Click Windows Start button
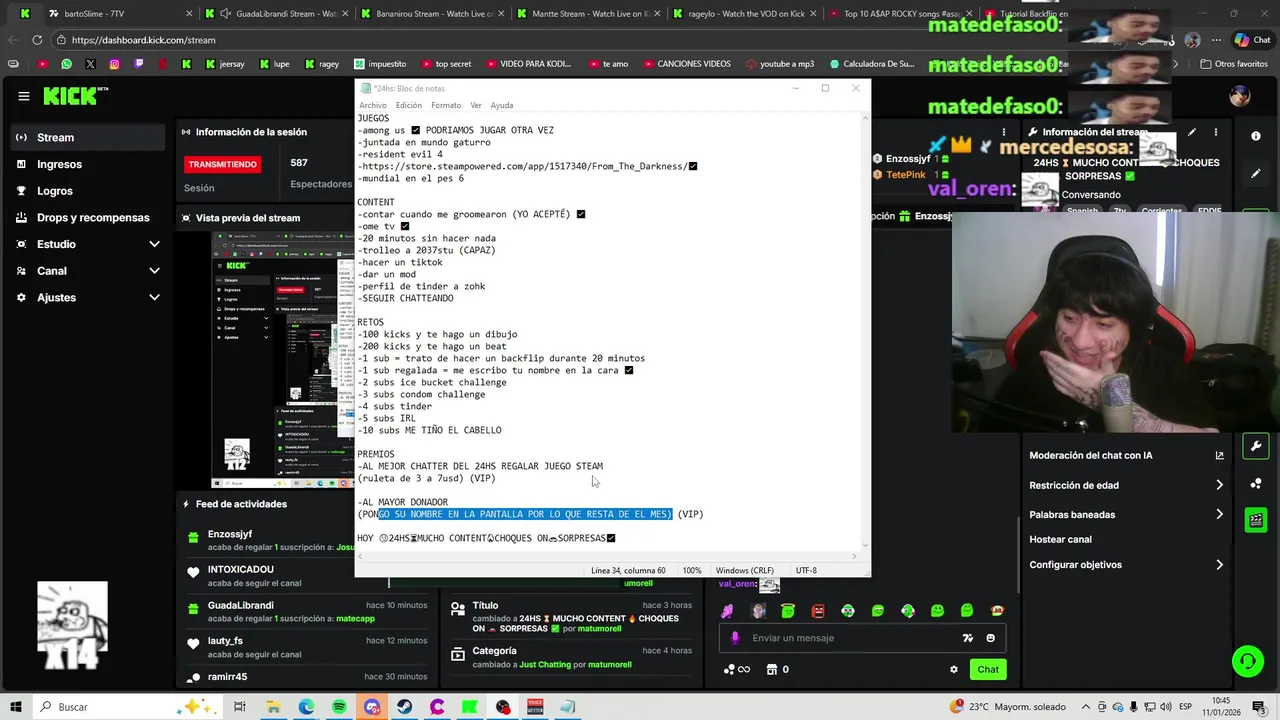1280x720 pixels. pyautogui.click(x=17, y=707)
